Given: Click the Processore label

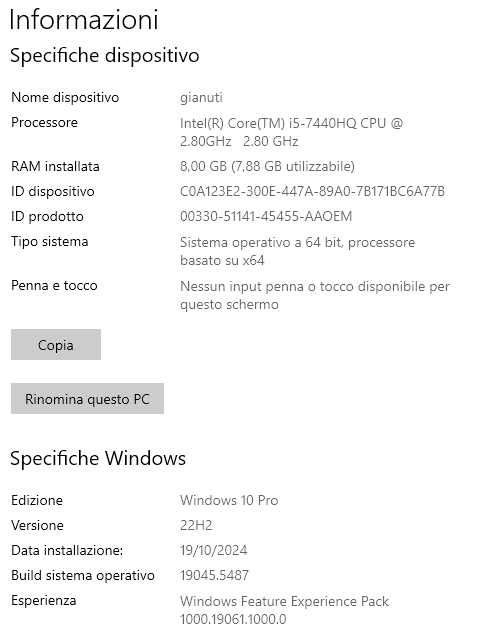Looking at the screenshot, I should (x=44, y=122).
